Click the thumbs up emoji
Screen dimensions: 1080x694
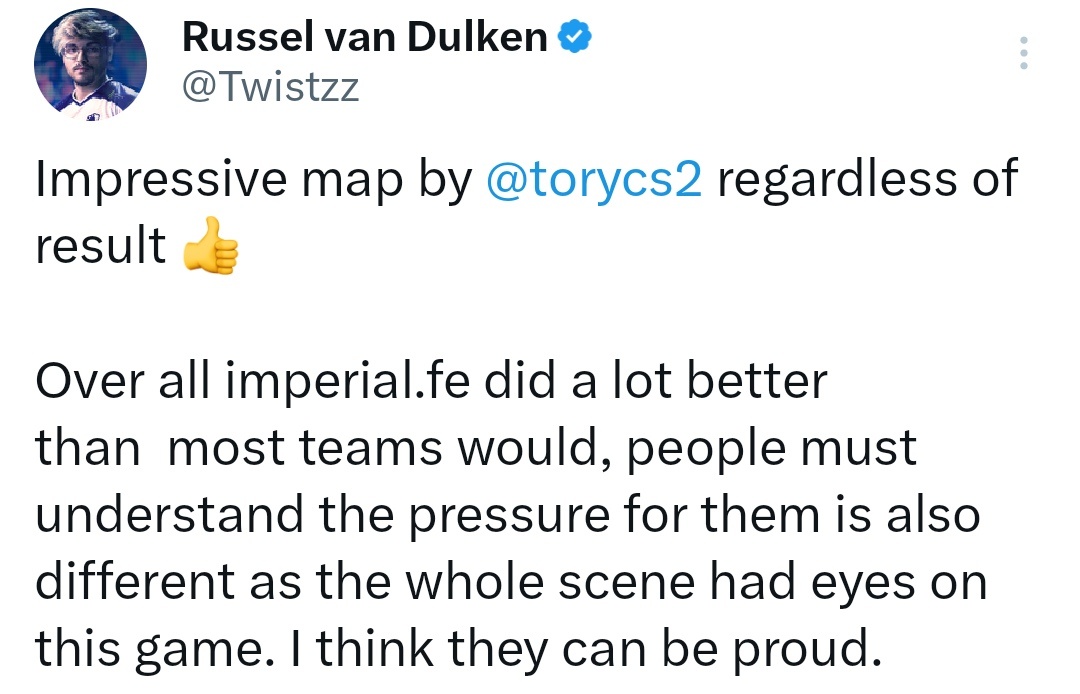coord(211,246)
